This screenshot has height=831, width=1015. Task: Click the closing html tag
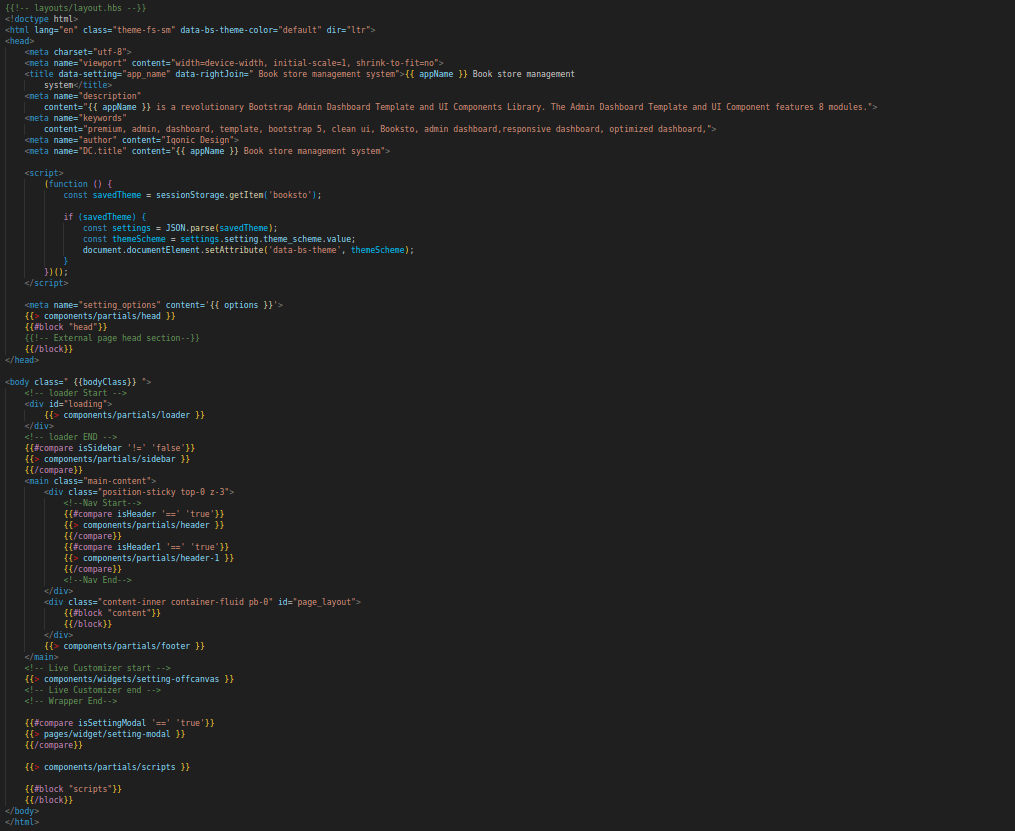22,822
